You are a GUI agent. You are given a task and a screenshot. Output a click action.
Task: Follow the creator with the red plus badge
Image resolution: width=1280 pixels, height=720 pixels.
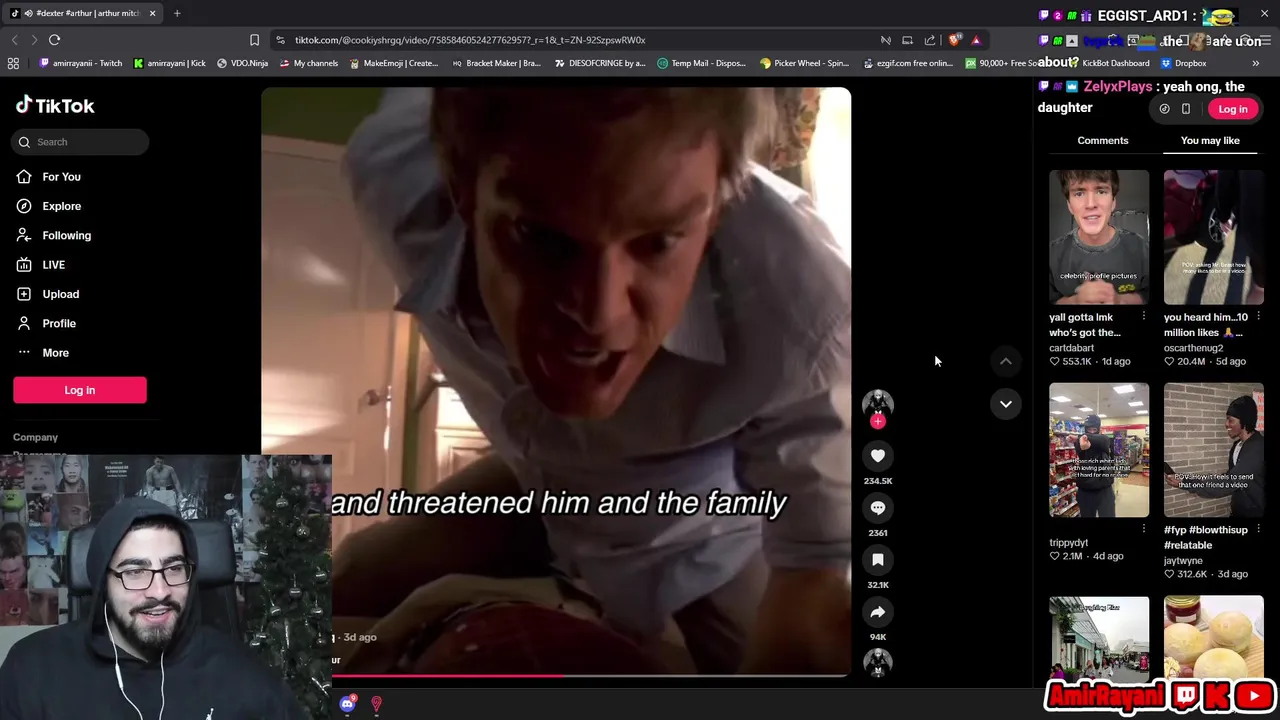878,422
